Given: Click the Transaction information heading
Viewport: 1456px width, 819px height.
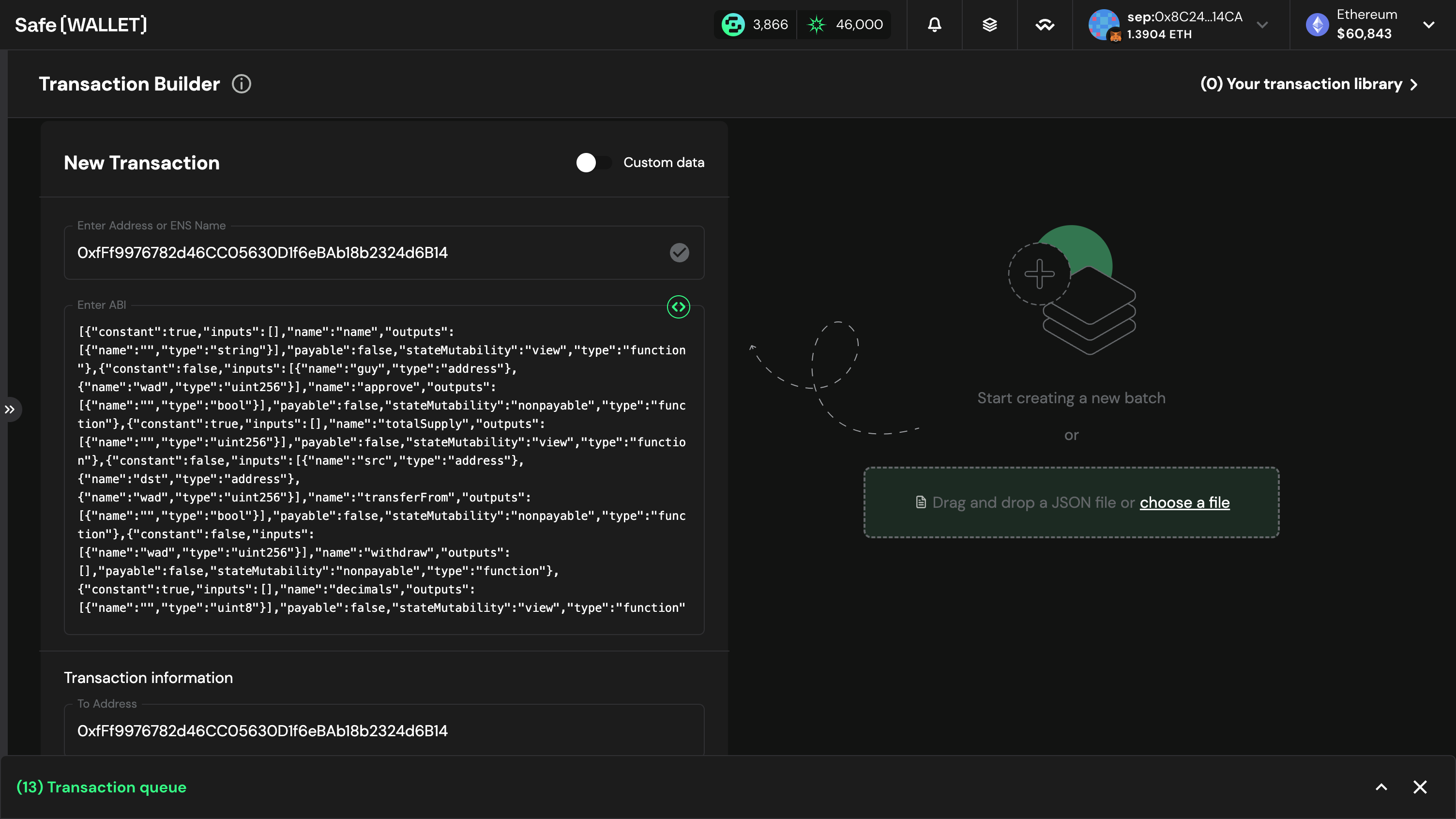Looking at the screenshot, I should click(x=148, y=678).
